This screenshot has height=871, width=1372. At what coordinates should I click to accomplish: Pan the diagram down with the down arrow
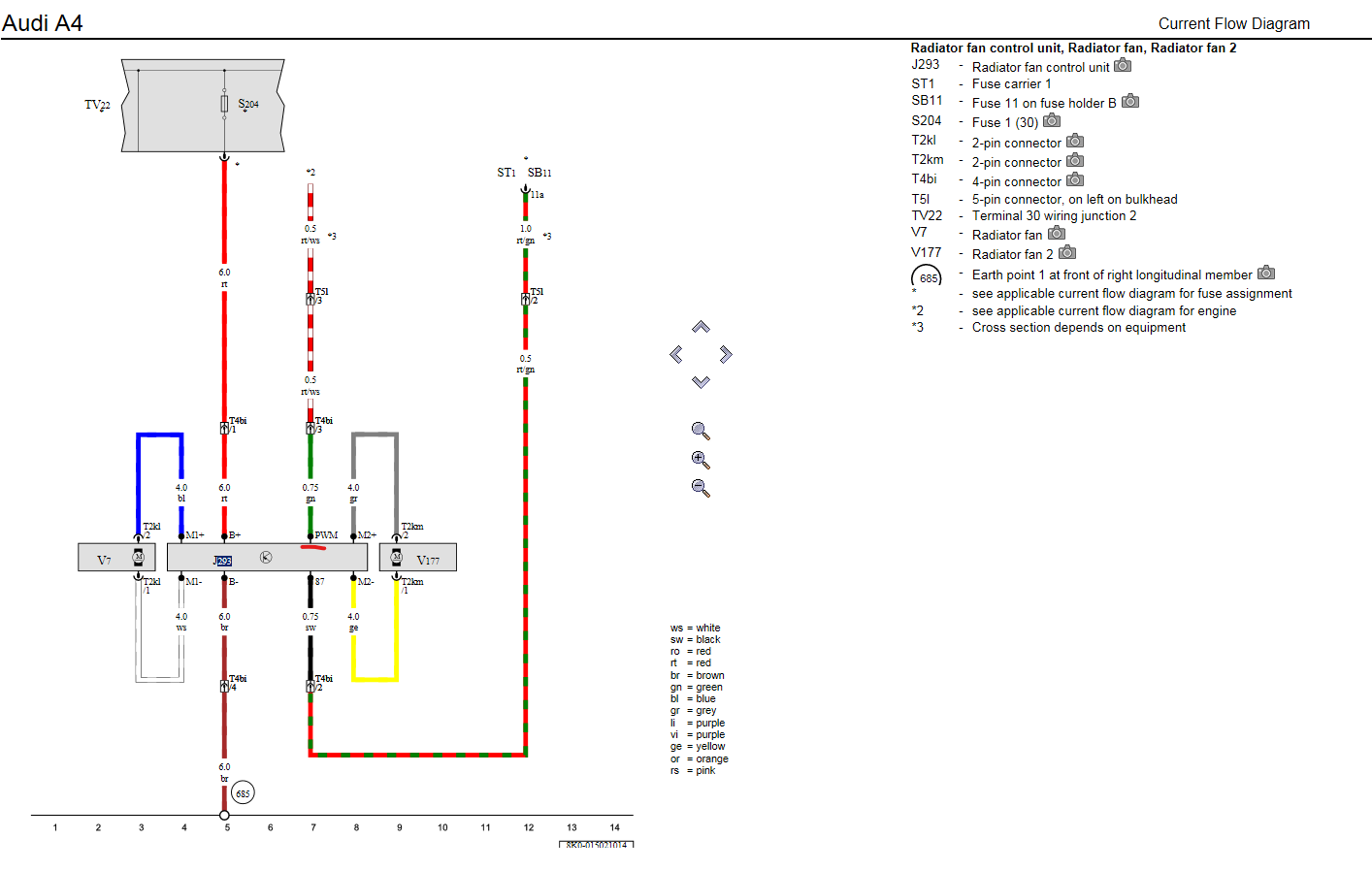[x=701, y=382]
